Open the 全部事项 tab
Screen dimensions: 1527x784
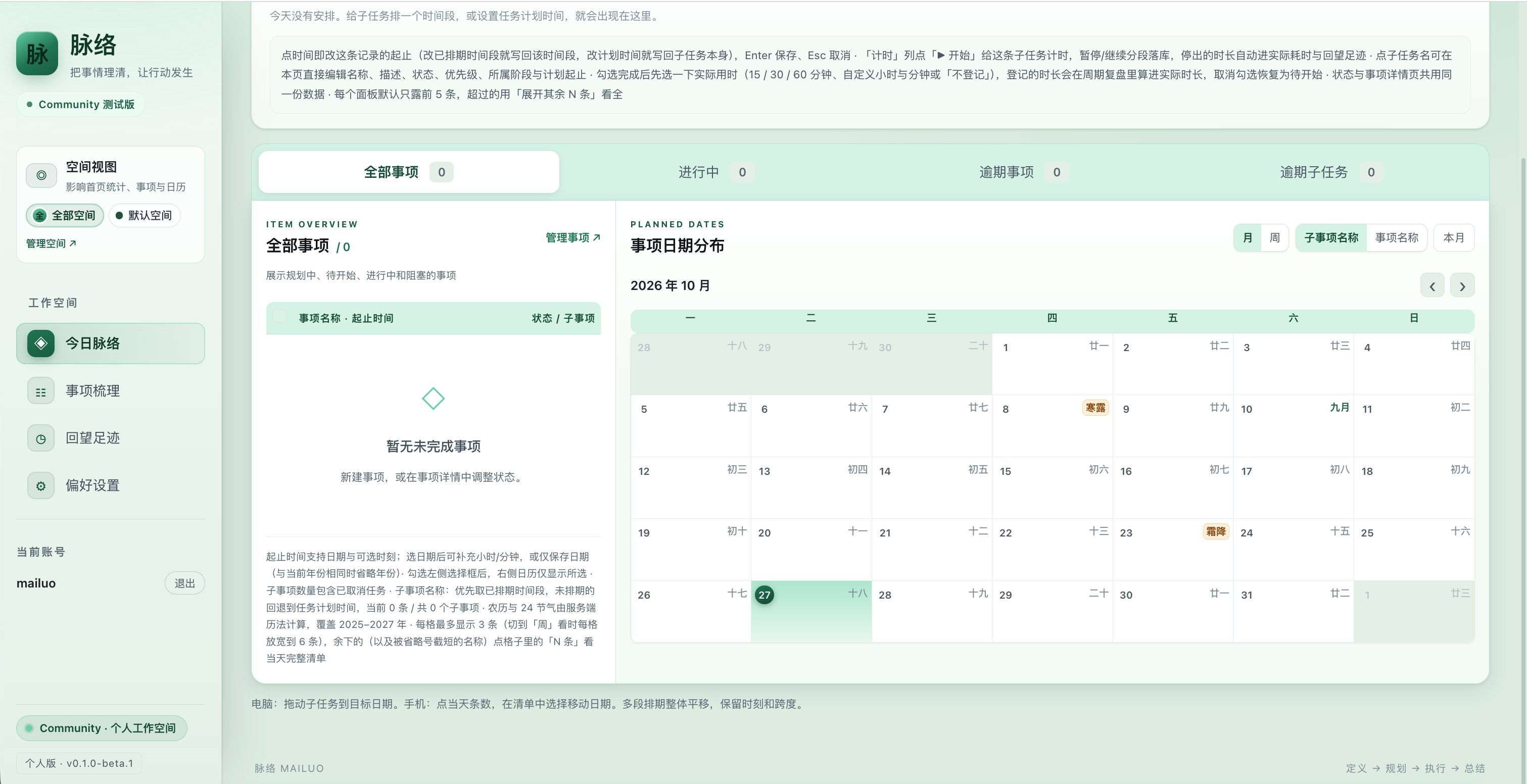[x=409, y=172]
